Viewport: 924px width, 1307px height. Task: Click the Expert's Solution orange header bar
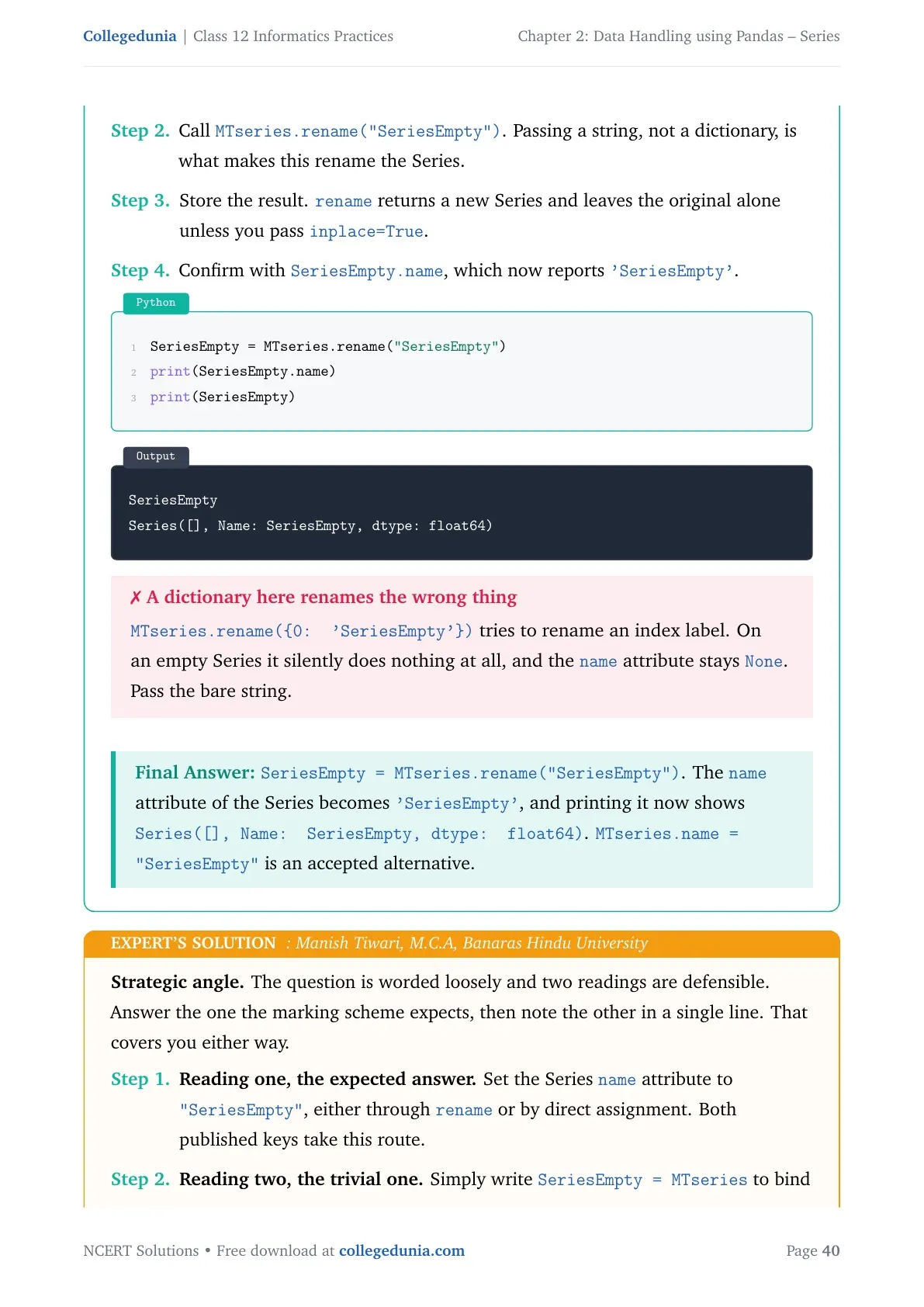click(462, 943)
